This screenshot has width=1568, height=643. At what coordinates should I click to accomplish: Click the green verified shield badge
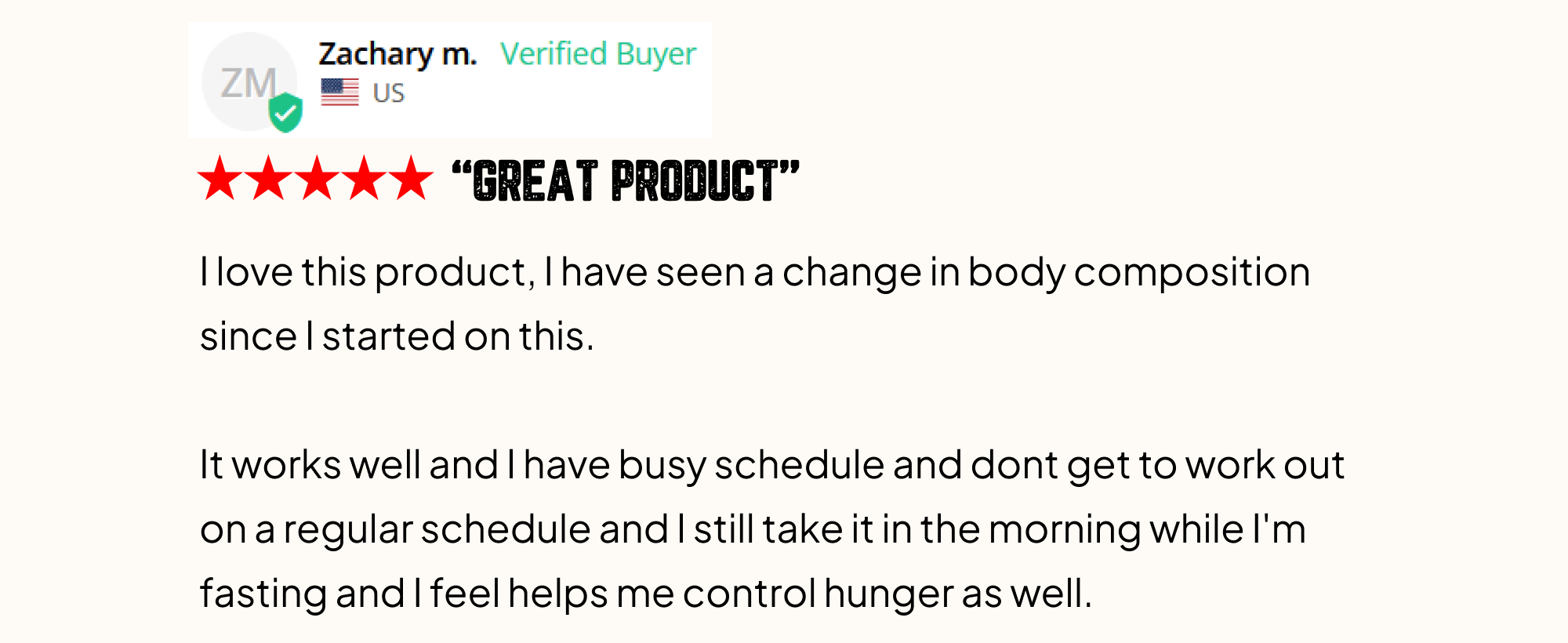pos(285,112)
